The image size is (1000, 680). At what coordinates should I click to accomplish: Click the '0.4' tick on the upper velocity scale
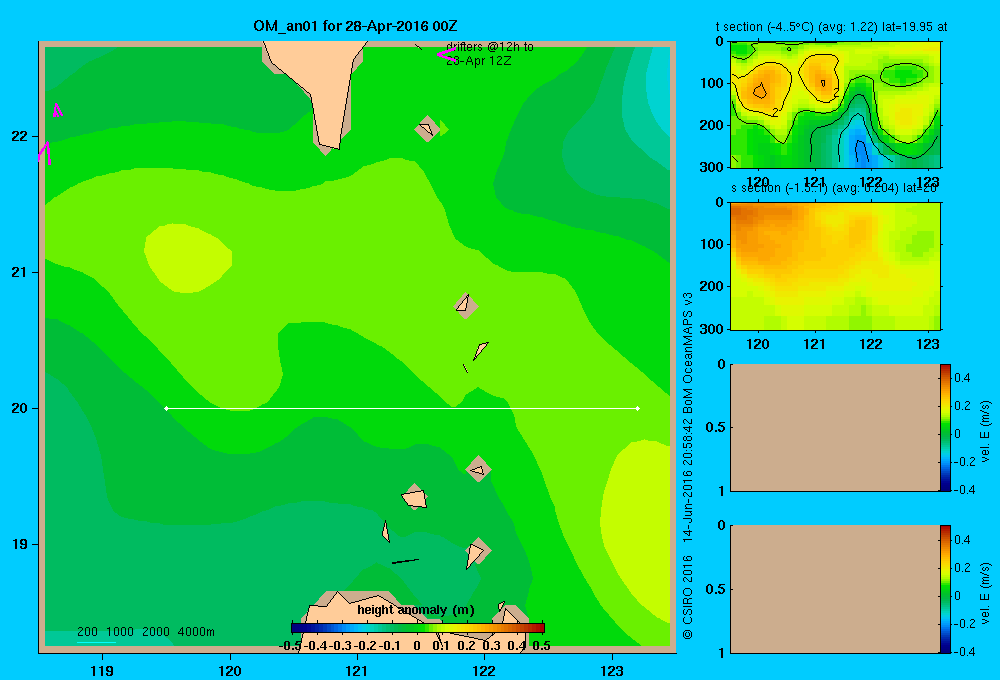[962, 378]
